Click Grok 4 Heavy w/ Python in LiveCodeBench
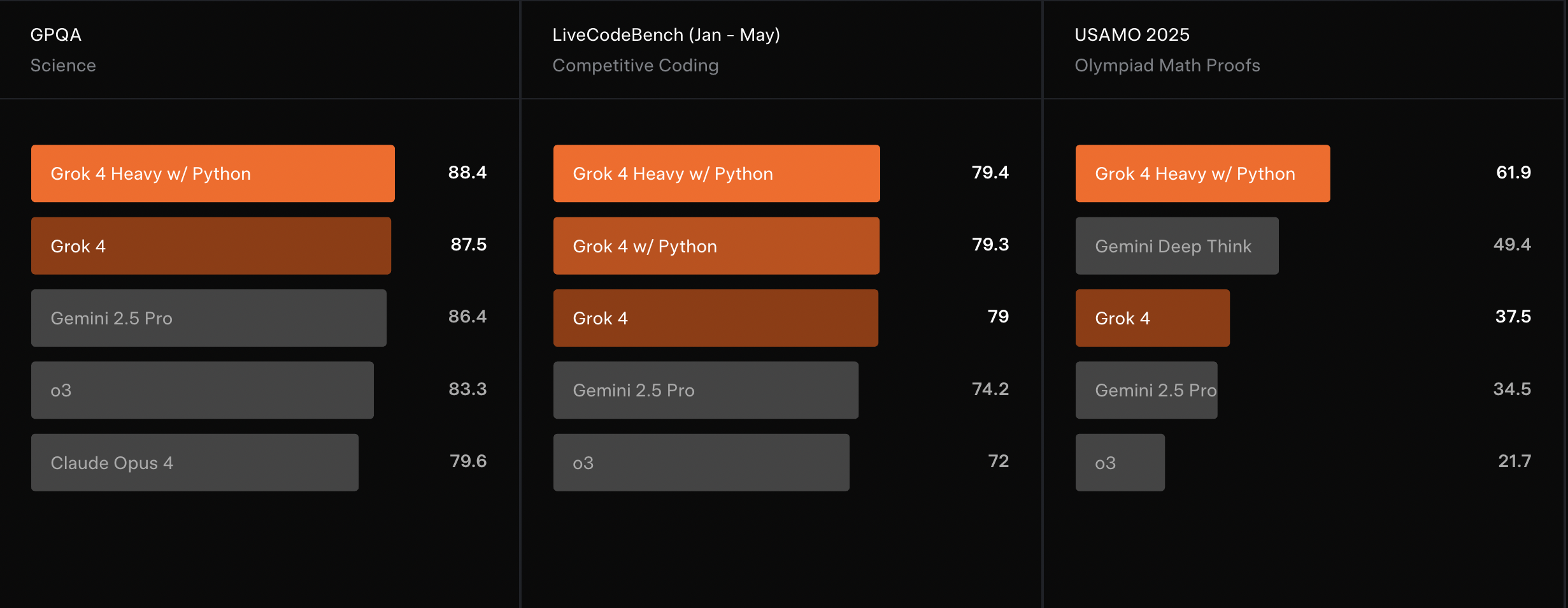1568x608 pixels. [716, 173]
